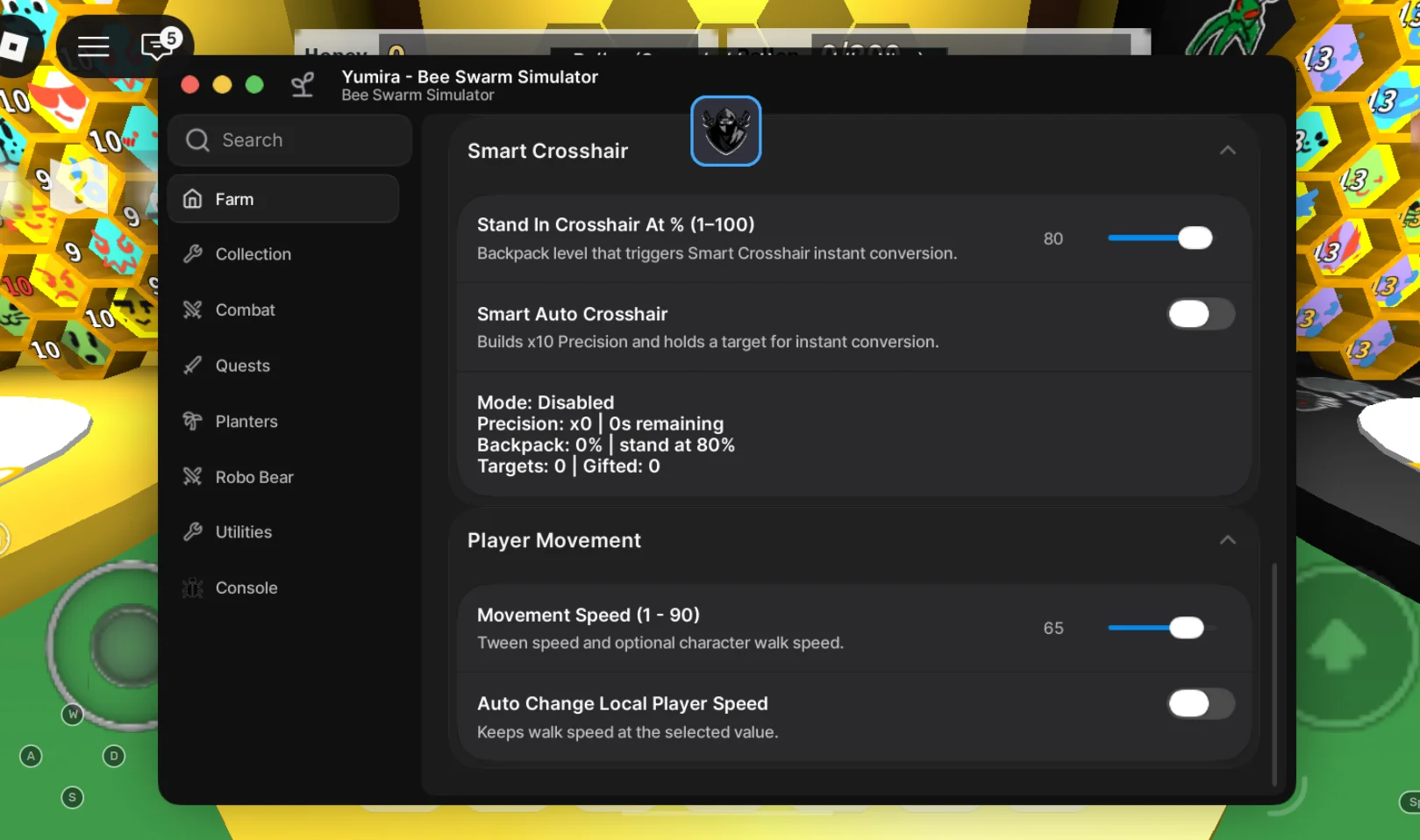Click the green window zoom button
The width and height of the screenshot is (1420, 840).
click(x=254, y=84)
